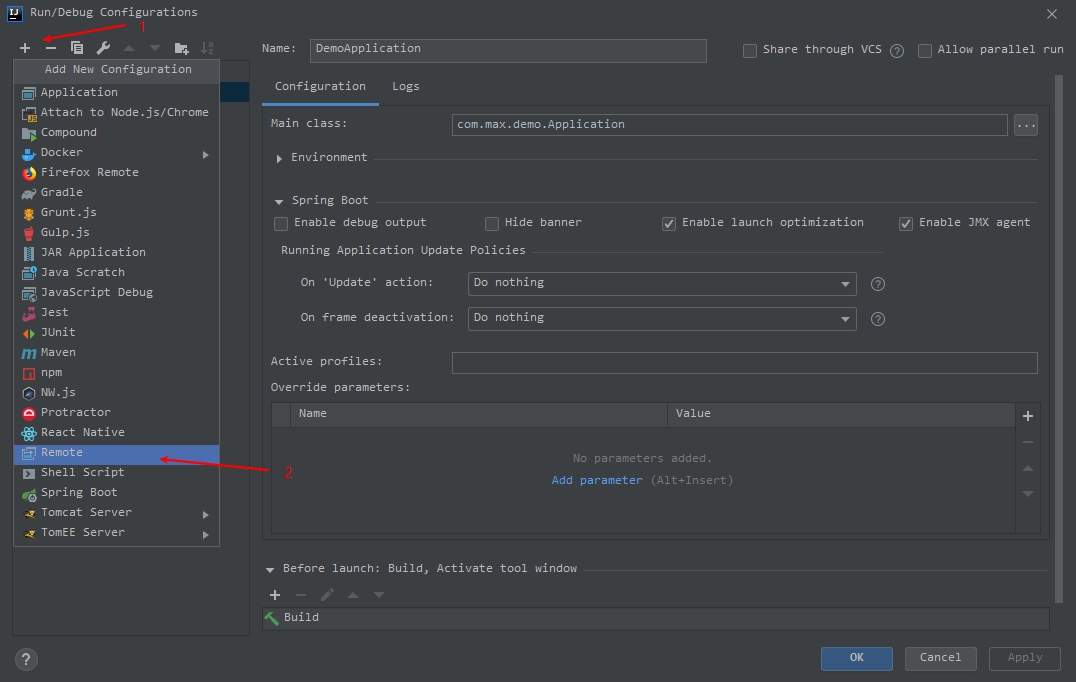The height and width of the screenshot is (682, 1076).
Task: Switch to the Logs tab
Action: click(x=406, y=86)
